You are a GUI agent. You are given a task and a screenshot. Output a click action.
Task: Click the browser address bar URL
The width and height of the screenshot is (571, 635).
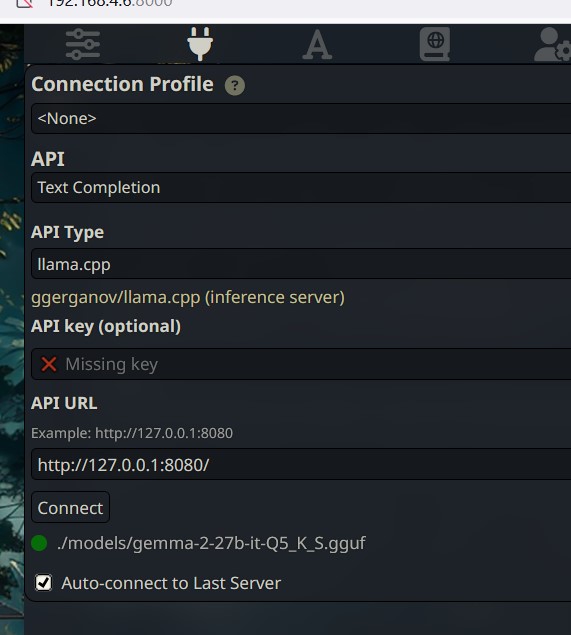(109, 3)
